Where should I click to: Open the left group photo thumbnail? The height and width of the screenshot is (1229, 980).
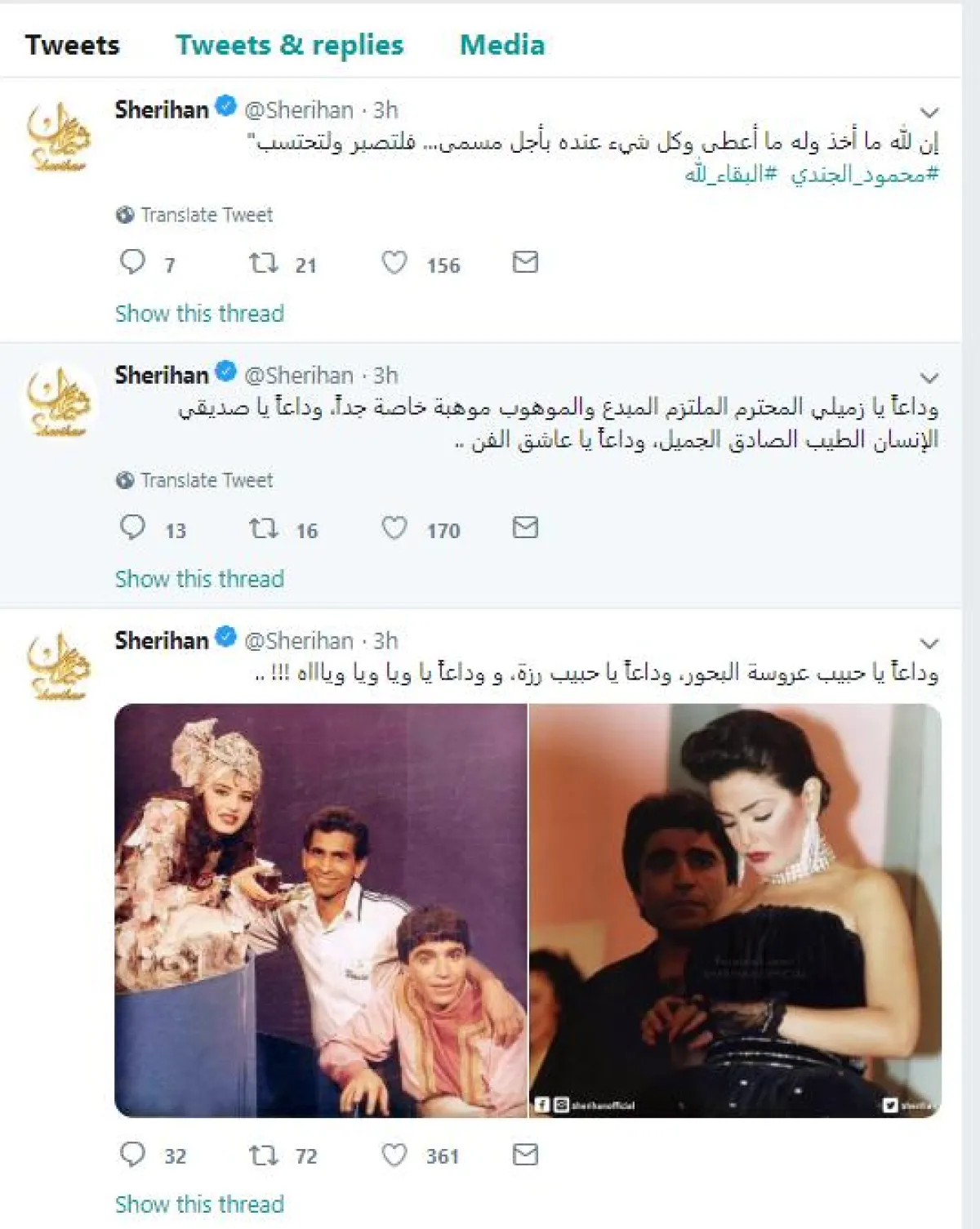321,910
